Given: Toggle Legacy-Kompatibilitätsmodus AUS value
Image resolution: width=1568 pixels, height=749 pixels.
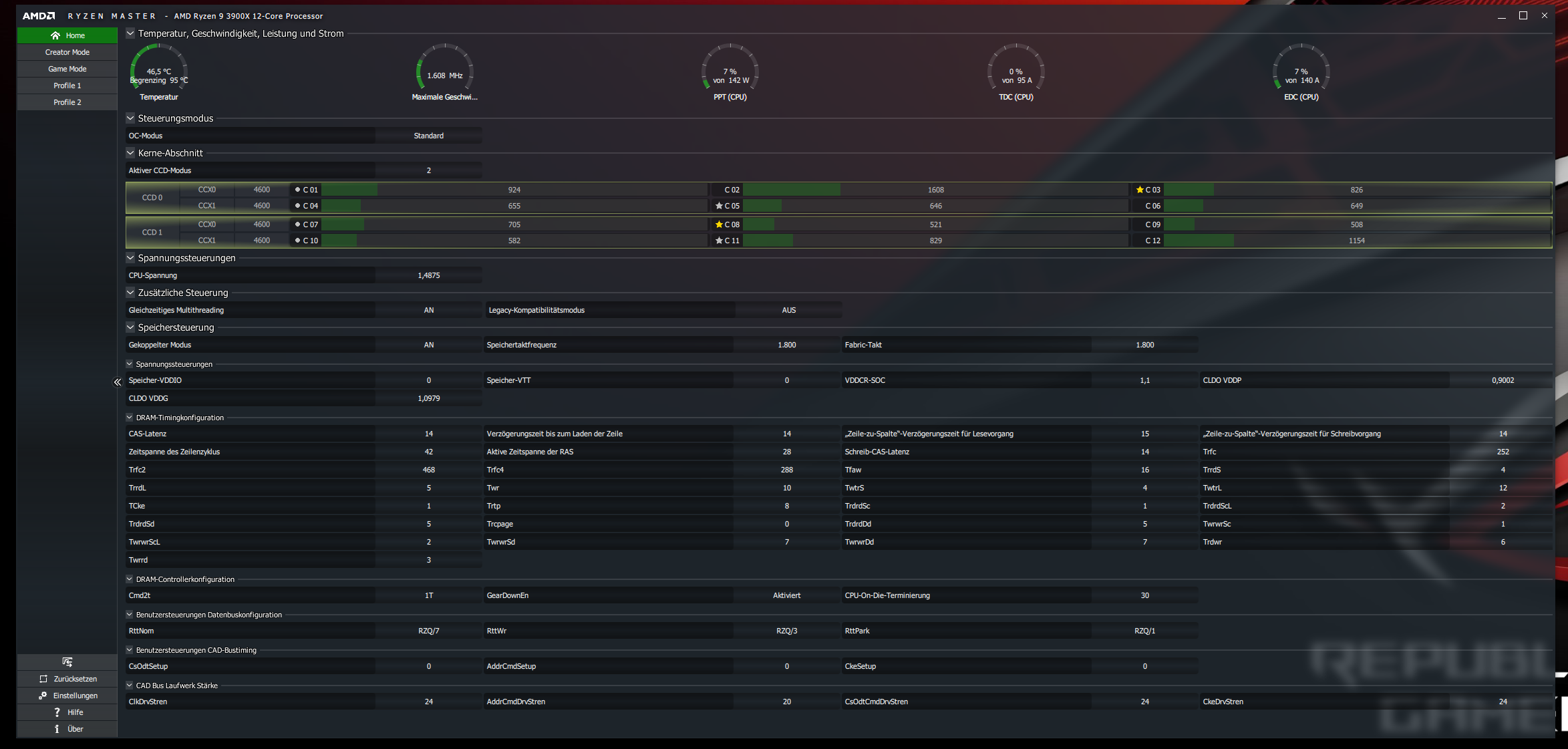Looking at the screenshot, I should [x=788, y=310].
